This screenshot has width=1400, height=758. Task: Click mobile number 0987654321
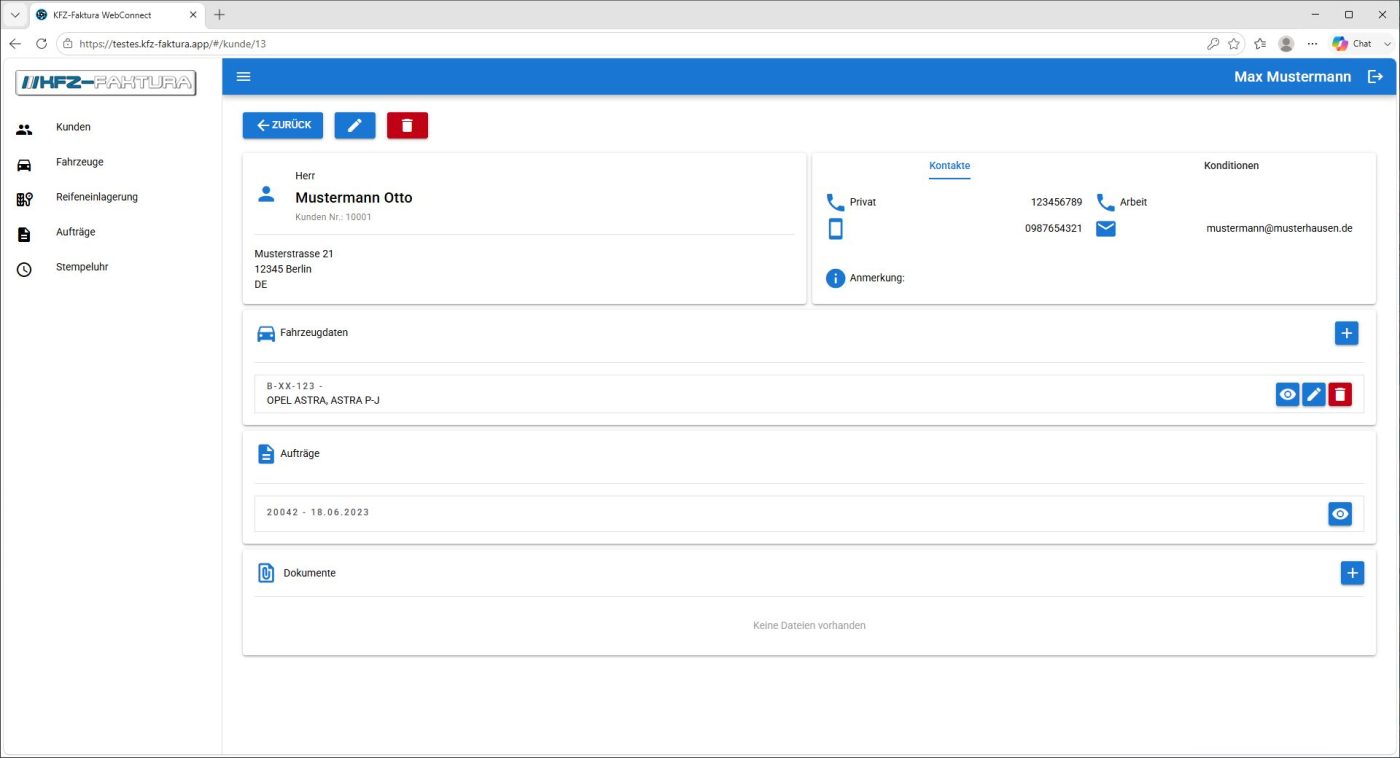coord(1053,229)
